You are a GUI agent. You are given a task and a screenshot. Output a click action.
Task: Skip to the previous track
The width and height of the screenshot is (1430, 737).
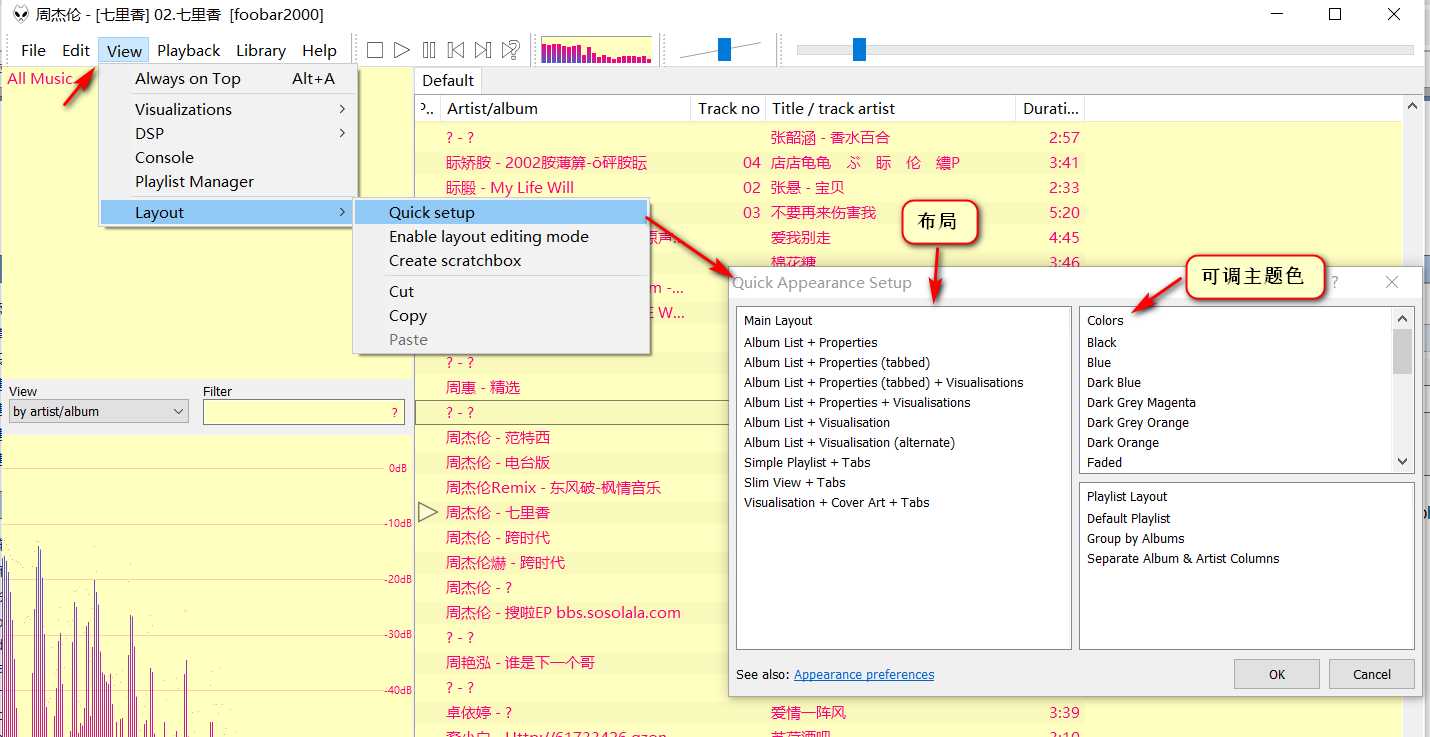456,50
